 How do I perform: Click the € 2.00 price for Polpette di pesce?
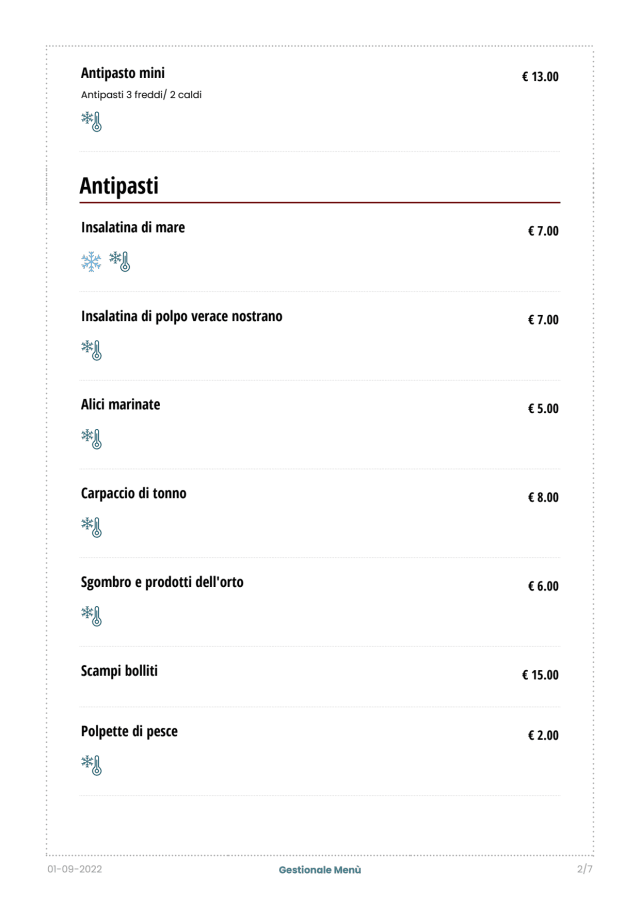543,736
